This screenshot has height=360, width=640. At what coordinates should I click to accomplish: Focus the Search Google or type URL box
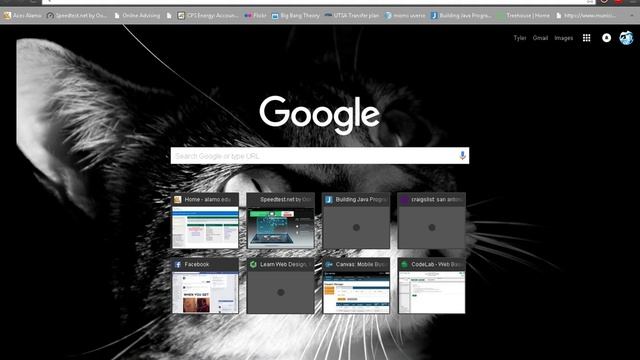[320, 156]
